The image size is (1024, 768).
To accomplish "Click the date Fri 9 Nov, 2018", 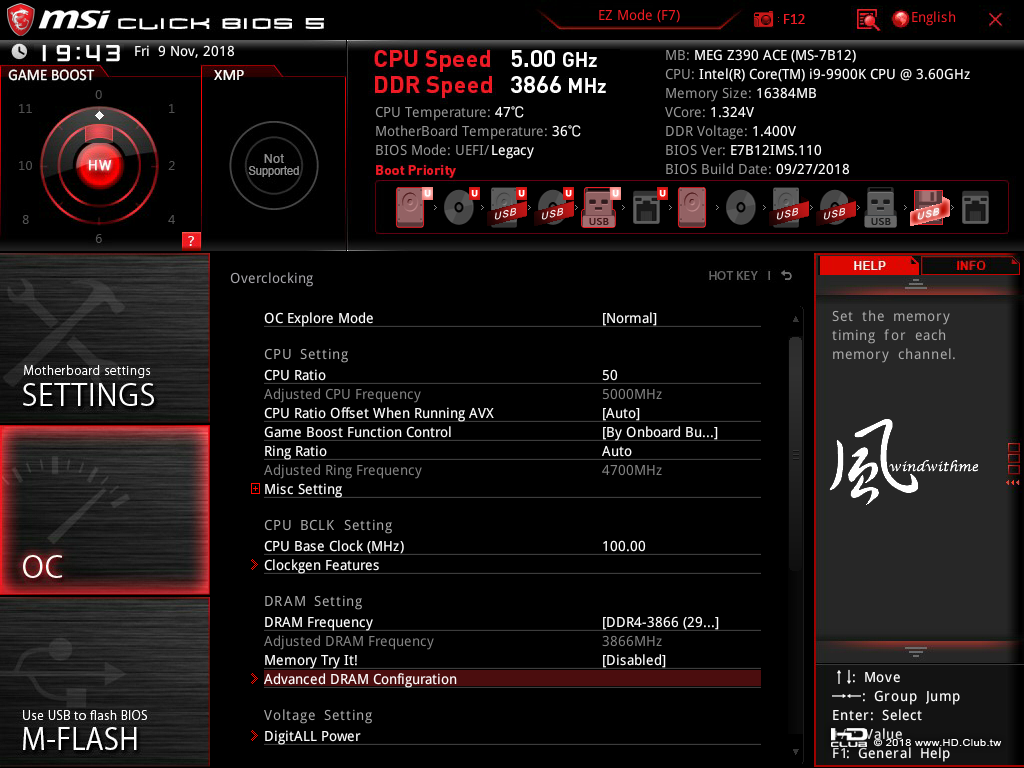I will coord(184,51).
